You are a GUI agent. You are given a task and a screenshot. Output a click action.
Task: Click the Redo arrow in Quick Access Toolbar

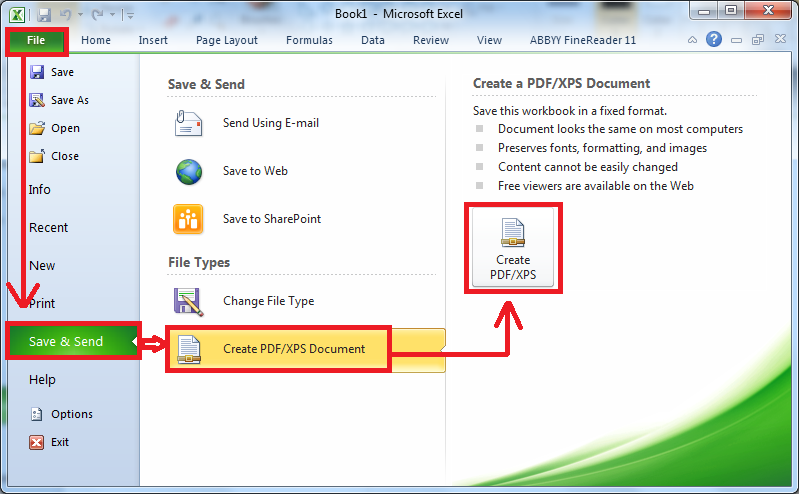(x=97, y=15)
